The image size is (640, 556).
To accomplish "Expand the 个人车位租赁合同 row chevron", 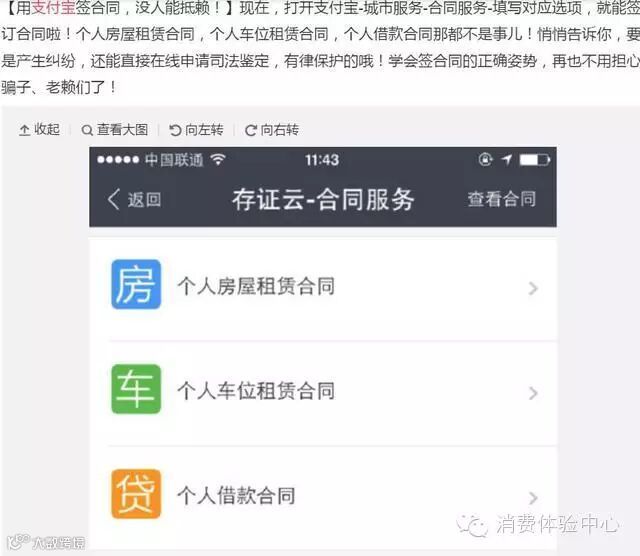I will pyautogui.click(x=533, y=393).
